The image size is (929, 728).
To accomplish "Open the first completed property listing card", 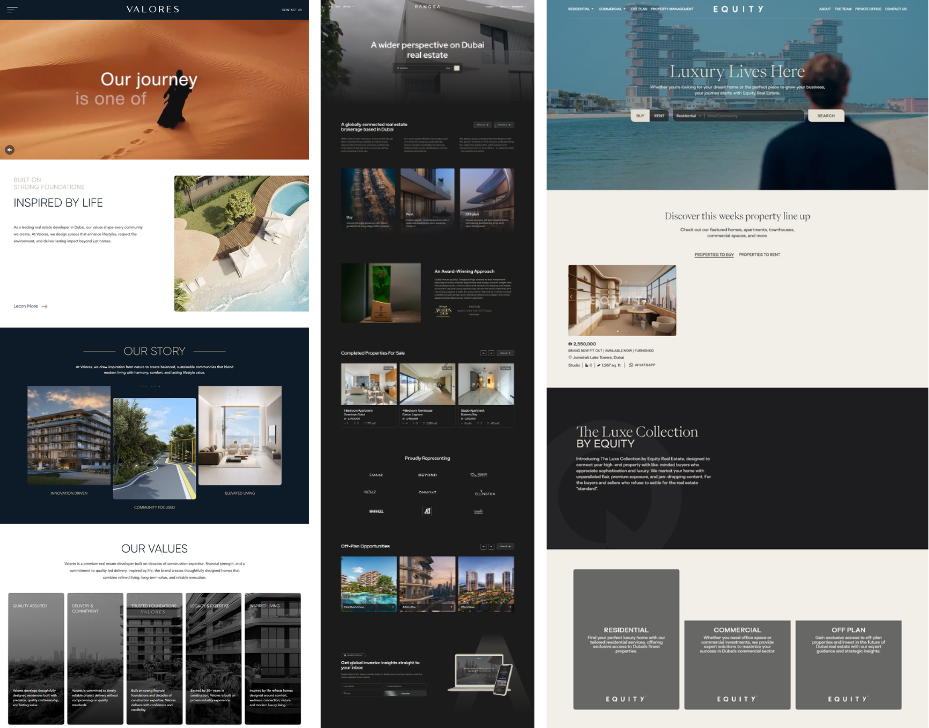I will [x=369, y=395].
